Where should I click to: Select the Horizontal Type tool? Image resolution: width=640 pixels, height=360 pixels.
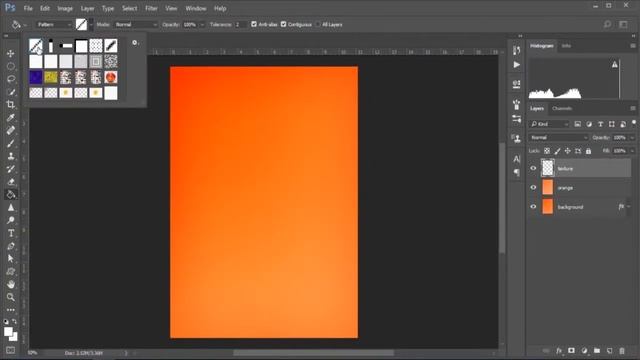tap(11, 233)
